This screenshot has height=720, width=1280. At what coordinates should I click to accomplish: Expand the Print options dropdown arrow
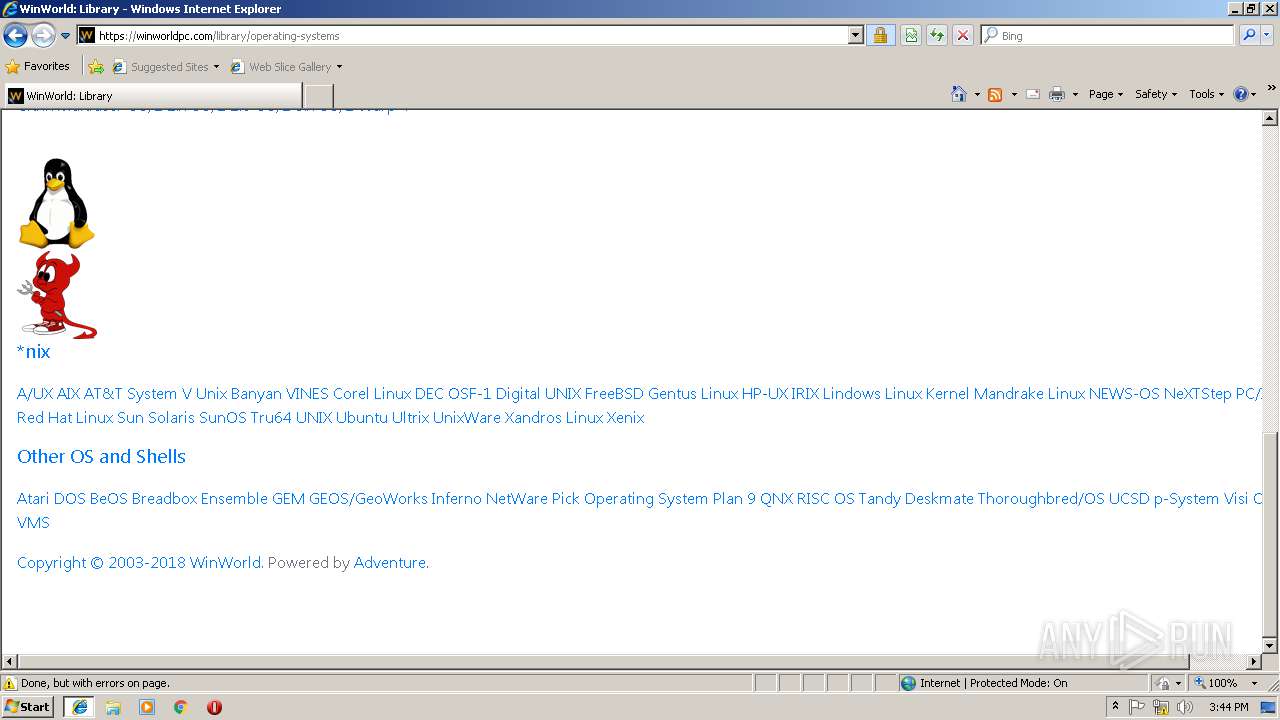[x=1075, y=94]
